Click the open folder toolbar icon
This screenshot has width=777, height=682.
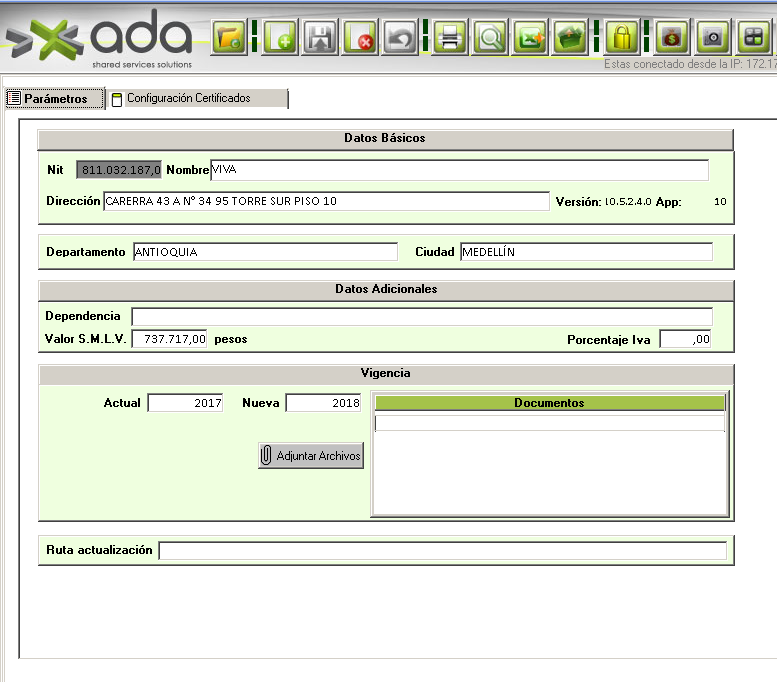pyautogui.click(x=229, y=38)
